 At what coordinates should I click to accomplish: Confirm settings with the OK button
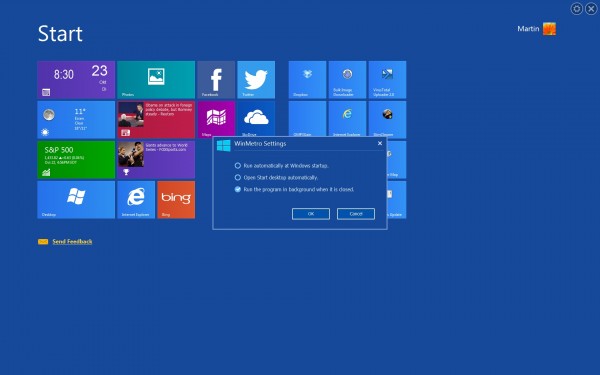click(x=311, y=214)
